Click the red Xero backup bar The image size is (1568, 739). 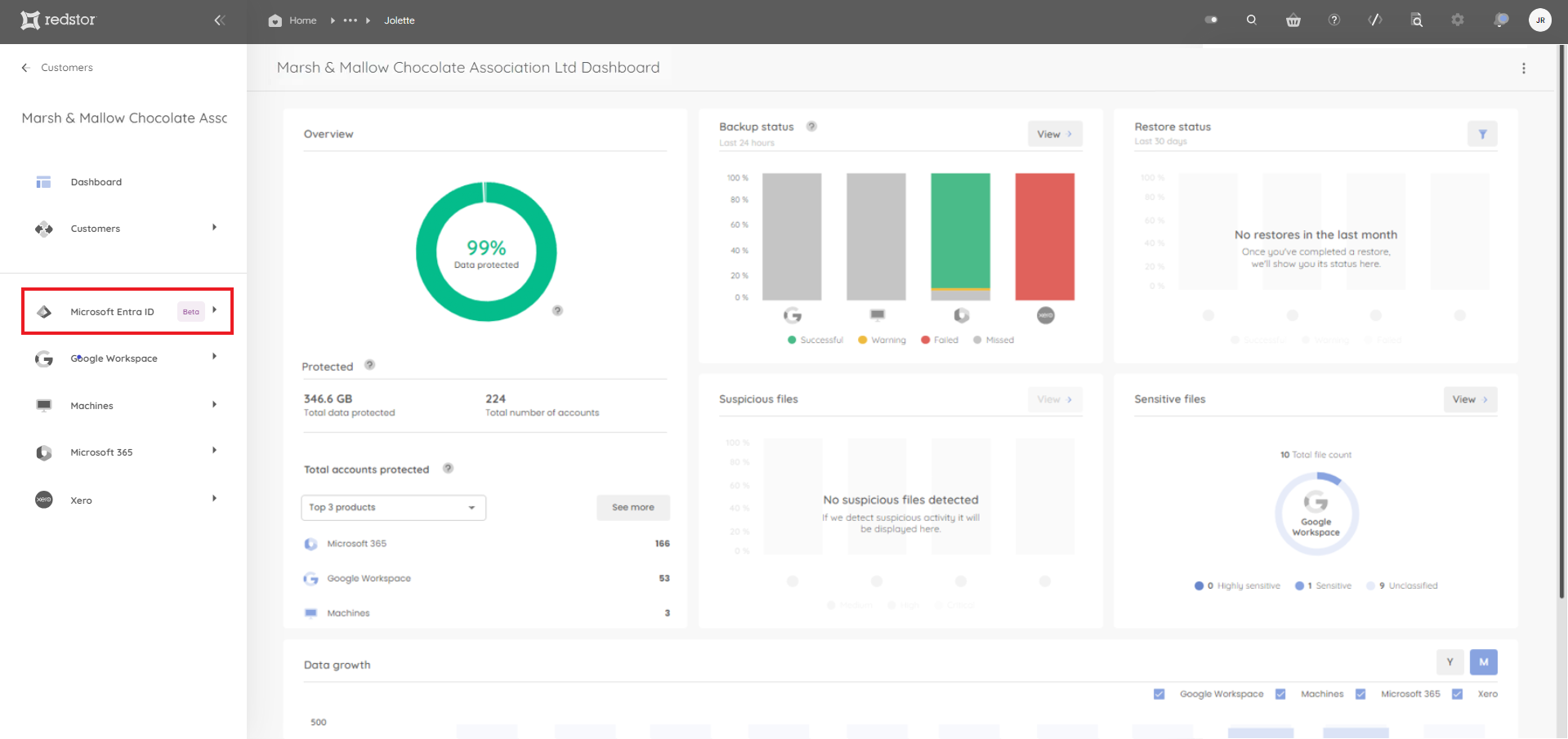tap(1045, 237)
